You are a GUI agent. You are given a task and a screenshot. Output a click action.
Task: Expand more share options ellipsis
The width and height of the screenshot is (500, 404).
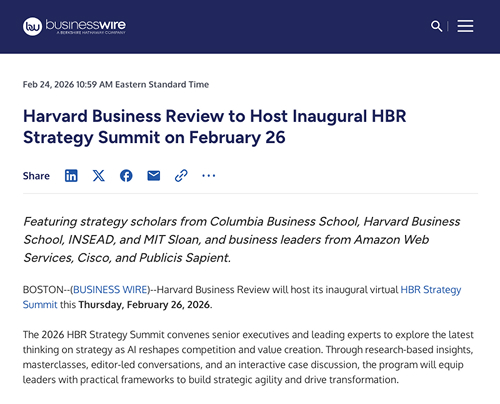click(x=209, y=175)
